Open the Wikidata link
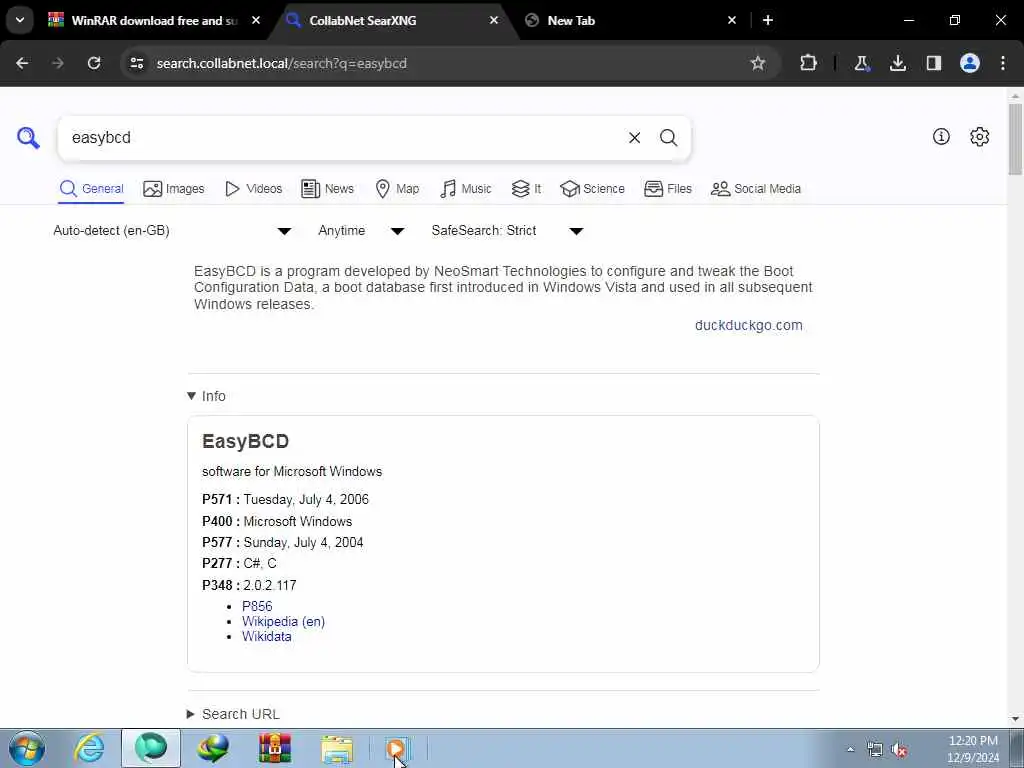1024x768 pixels. tap(266, 636)
